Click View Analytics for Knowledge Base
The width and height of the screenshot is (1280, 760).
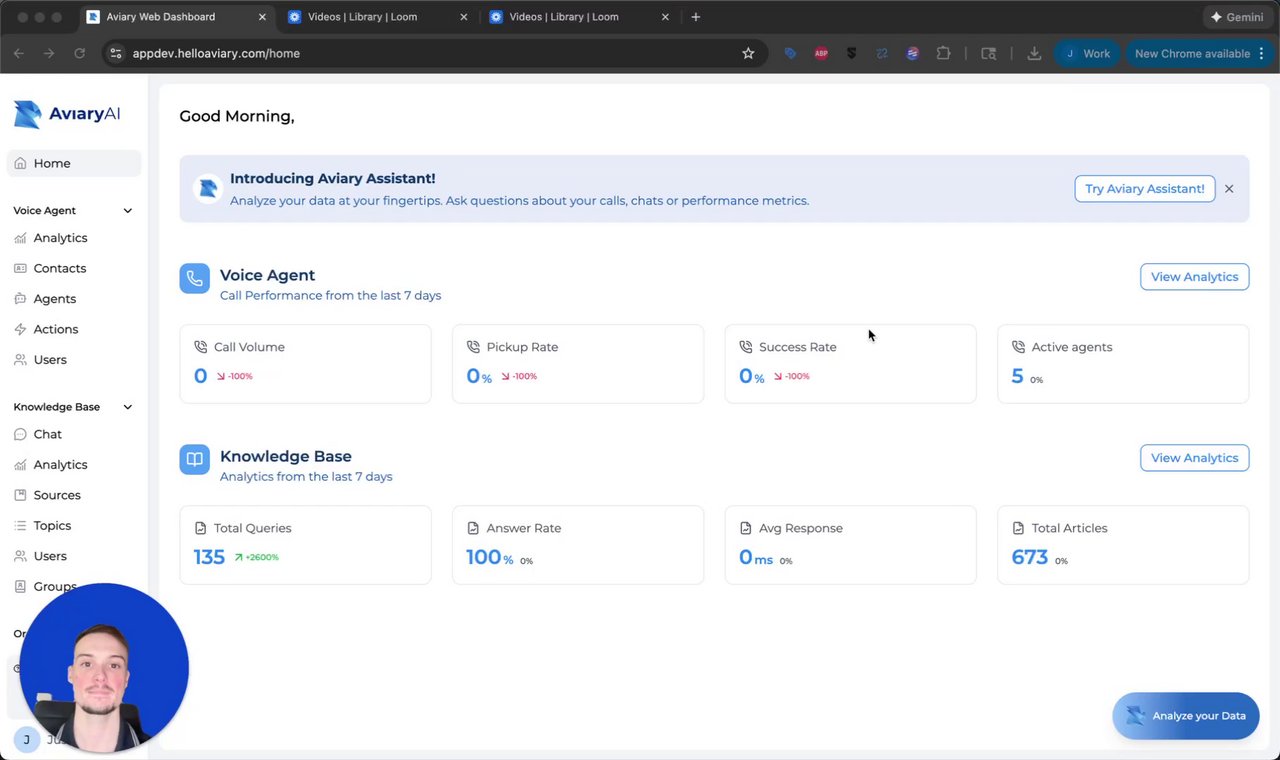(1194, 458)
